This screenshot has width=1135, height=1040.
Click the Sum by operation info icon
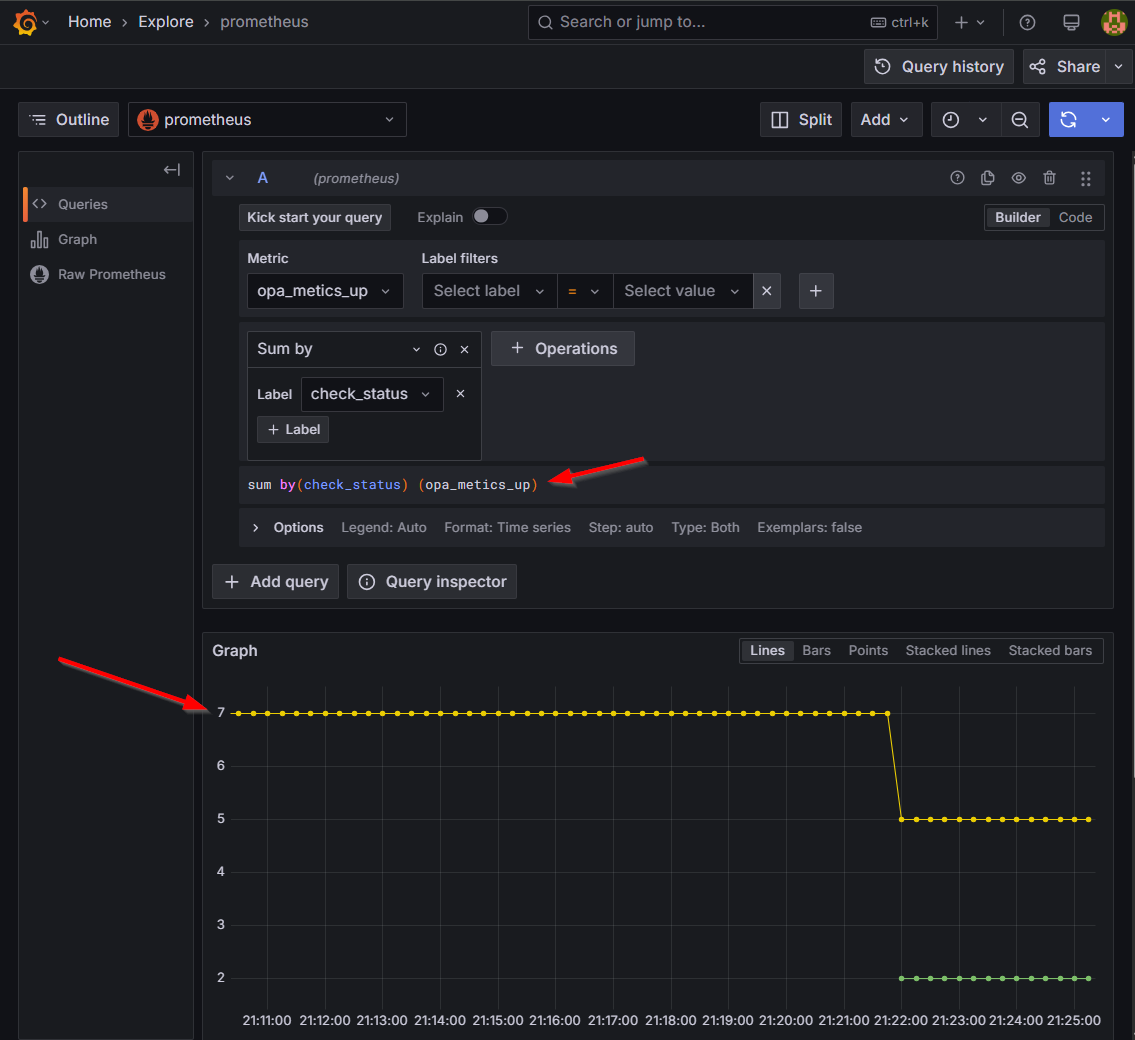[x=440, y=349]
